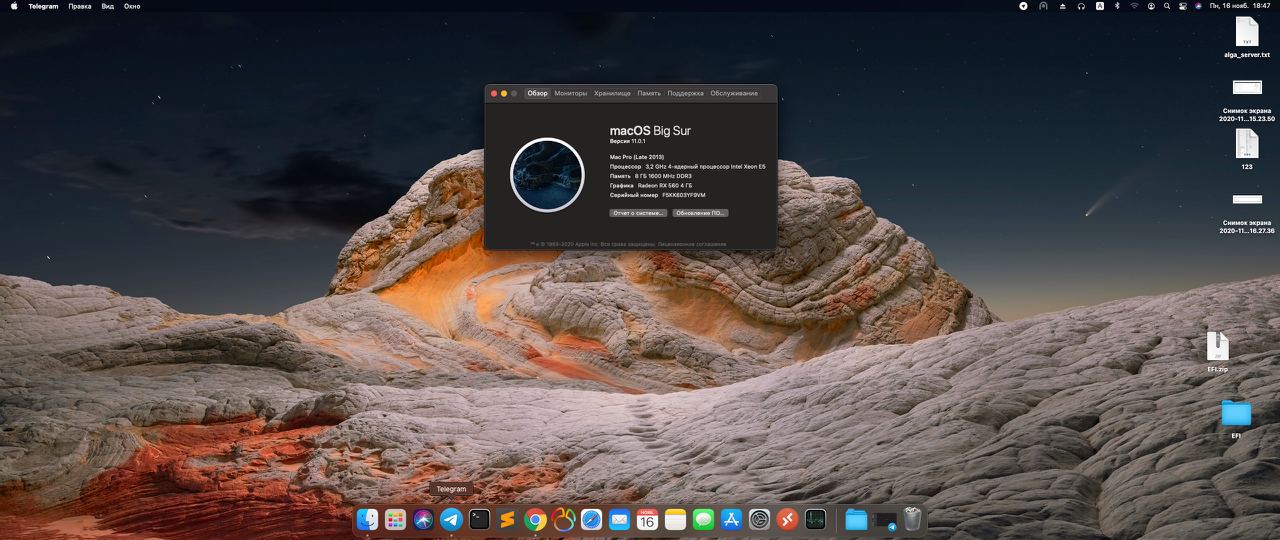Click the eject icon in menu bar

click(1063, 6)
